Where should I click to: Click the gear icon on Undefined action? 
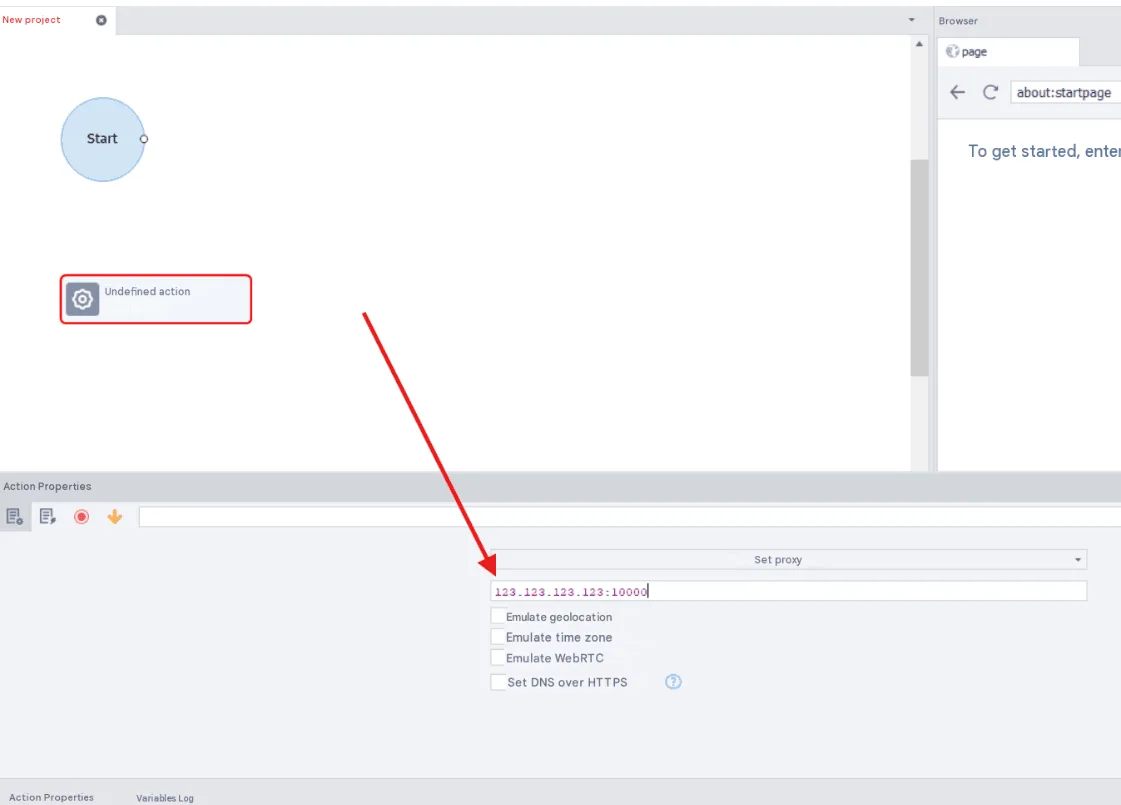(83, 299)
